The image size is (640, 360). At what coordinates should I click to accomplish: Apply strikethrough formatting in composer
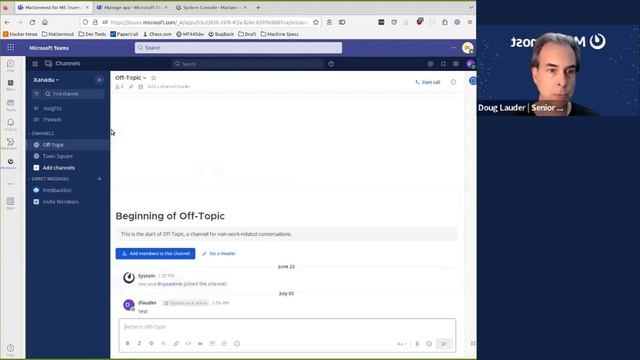151,344
